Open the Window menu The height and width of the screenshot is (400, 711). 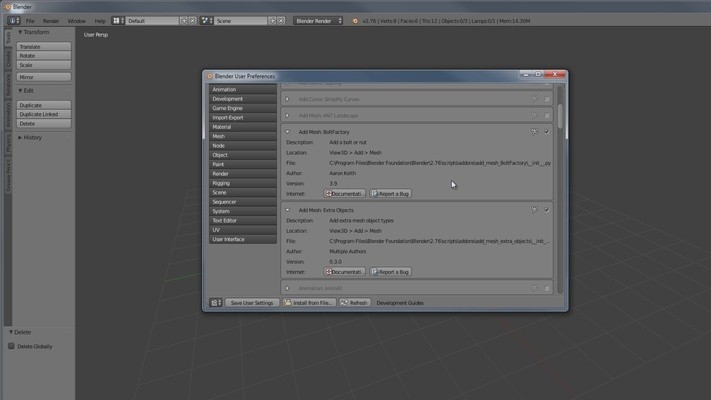pos(77,21)
